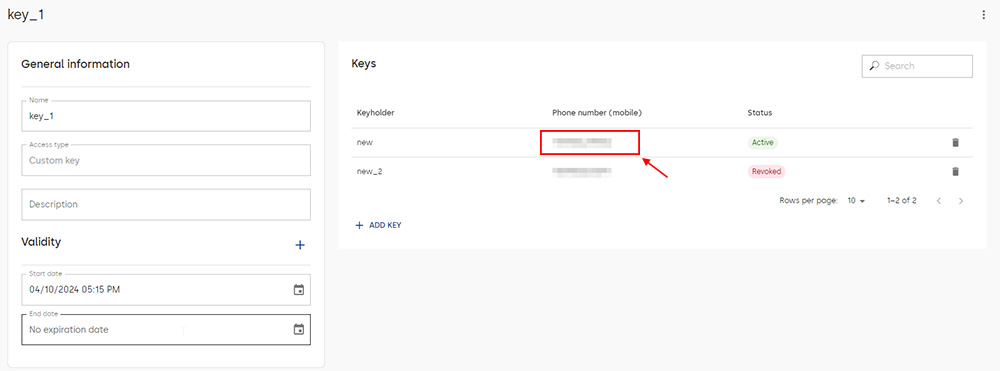Expand the Rows per page dropdown
The image size is (1000, 371).
pos(856,201)
